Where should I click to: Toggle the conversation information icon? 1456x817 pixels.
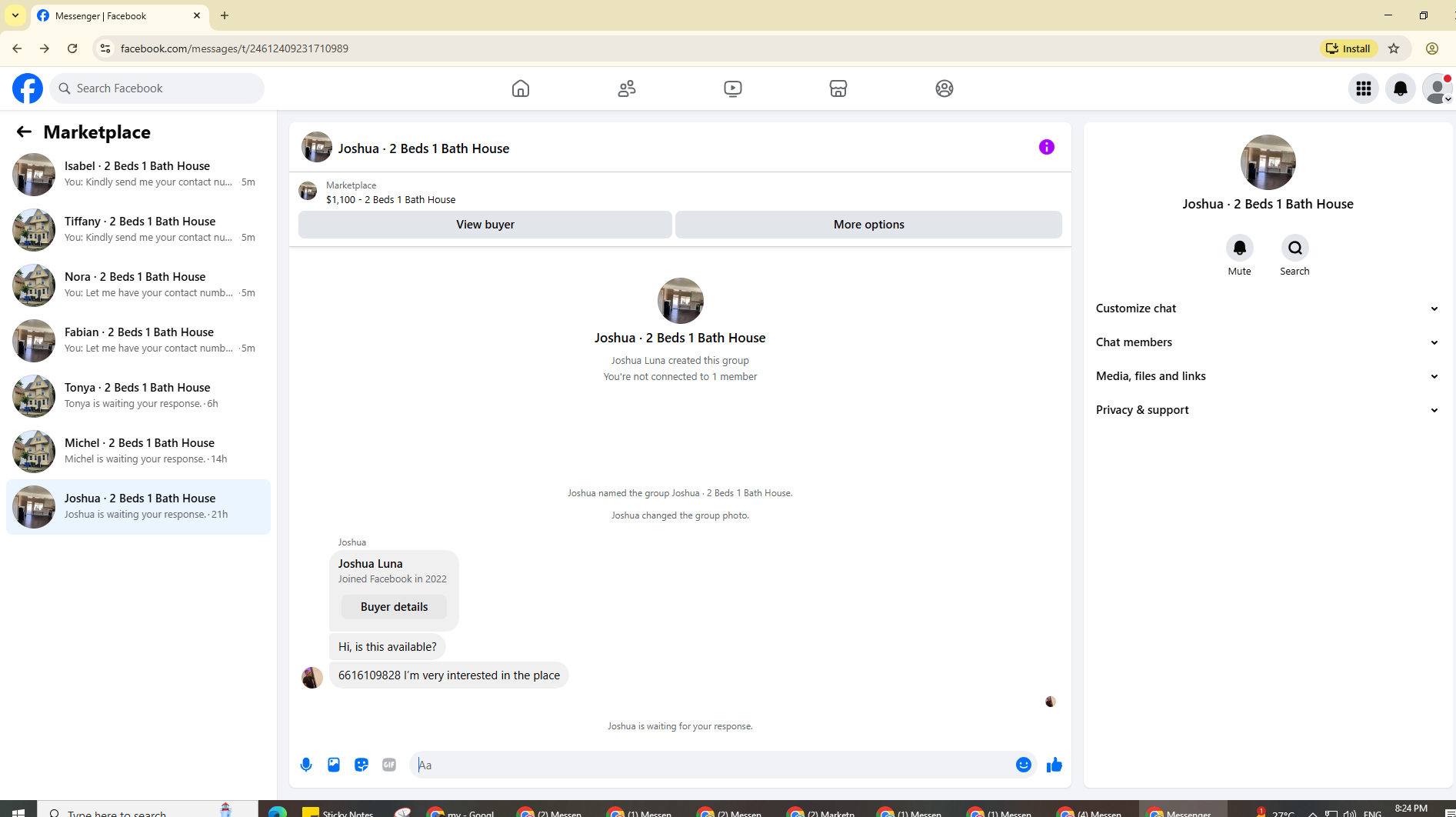[x=1047, y=147]
